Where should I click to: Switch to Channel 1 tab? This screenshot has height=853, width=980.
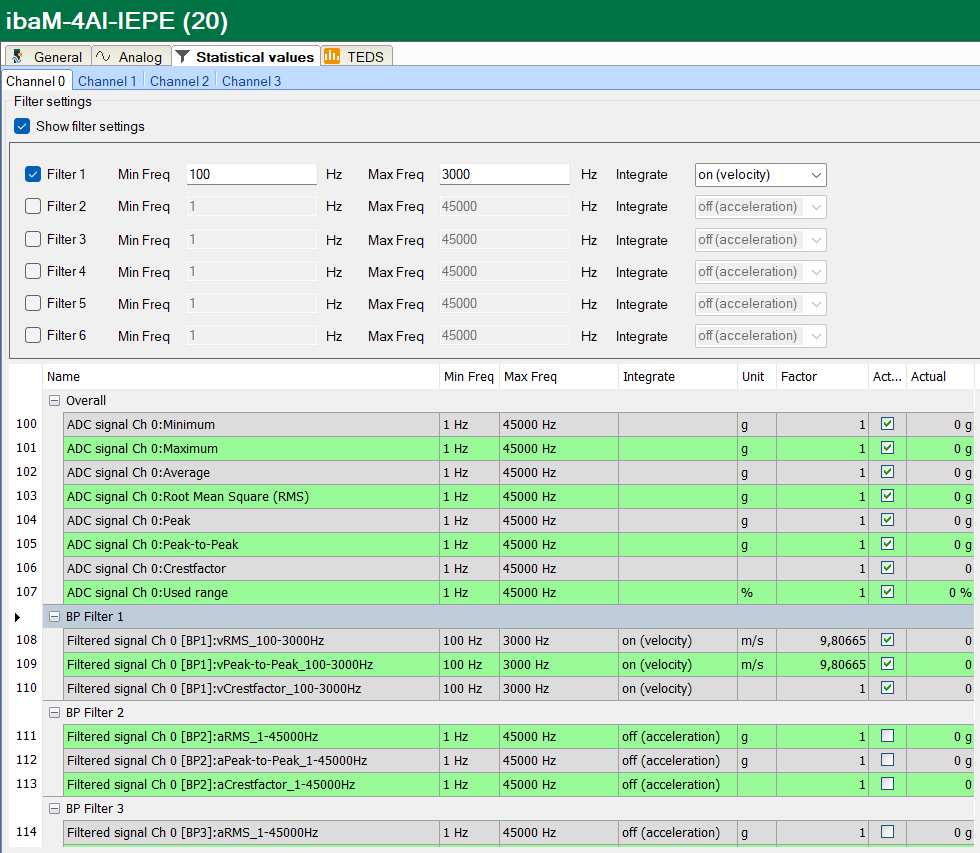click(x=107, y=81)
